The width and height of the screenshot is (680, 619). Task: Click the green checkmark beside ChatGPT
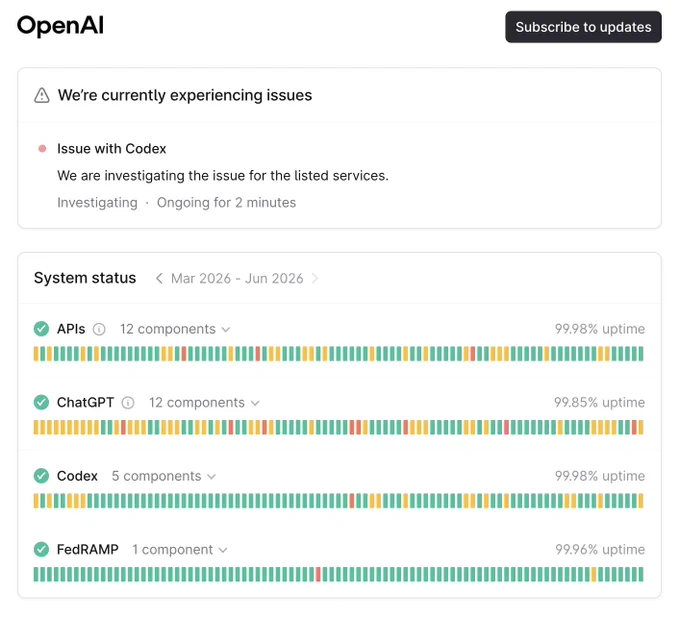[41, 403]
